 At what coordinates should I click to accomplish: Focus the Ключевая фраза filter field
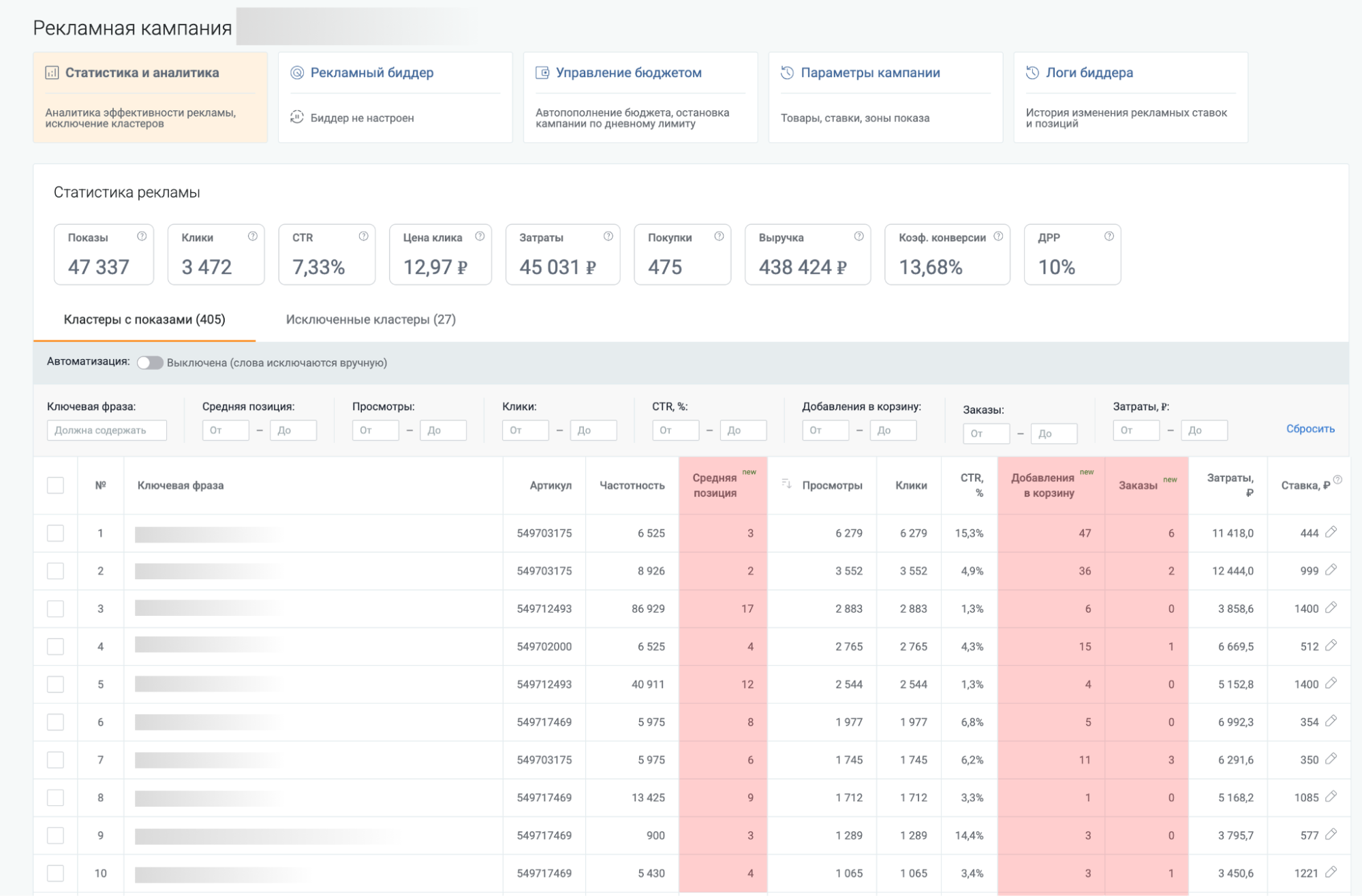click(x=107, y=430)
